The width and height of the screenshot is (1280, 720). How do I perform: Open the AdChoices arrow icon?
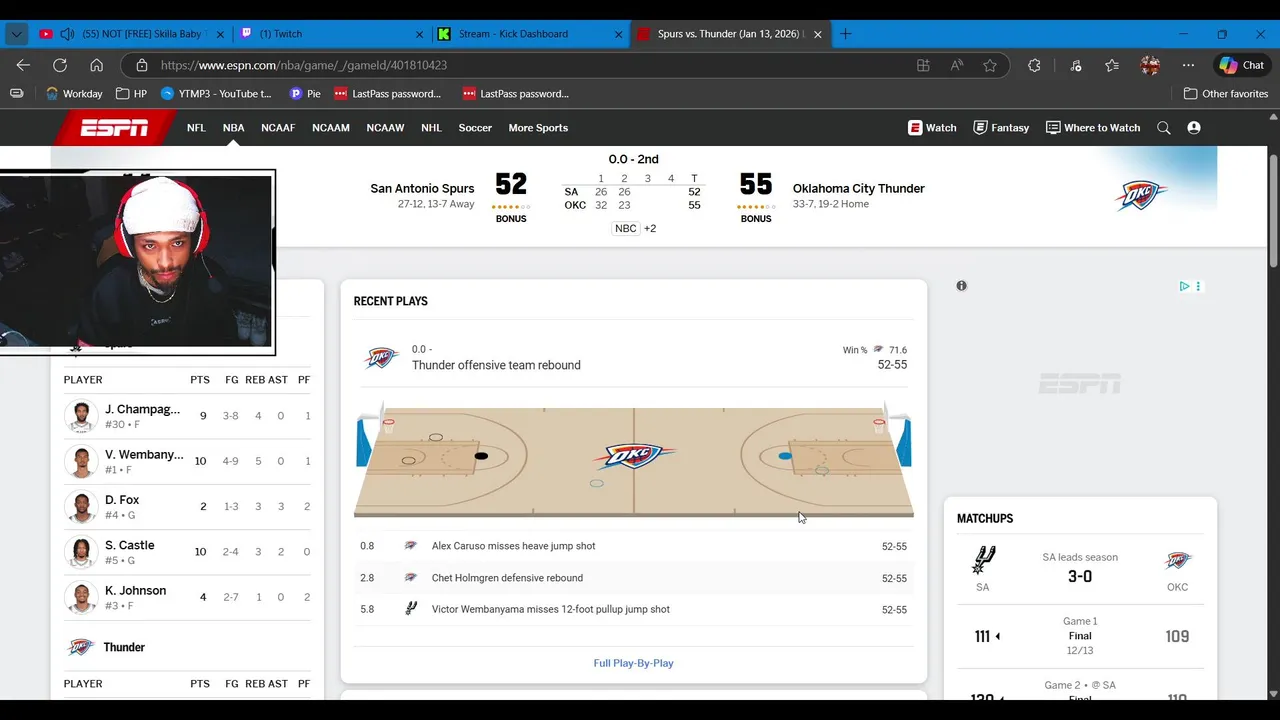point(1184,286)
